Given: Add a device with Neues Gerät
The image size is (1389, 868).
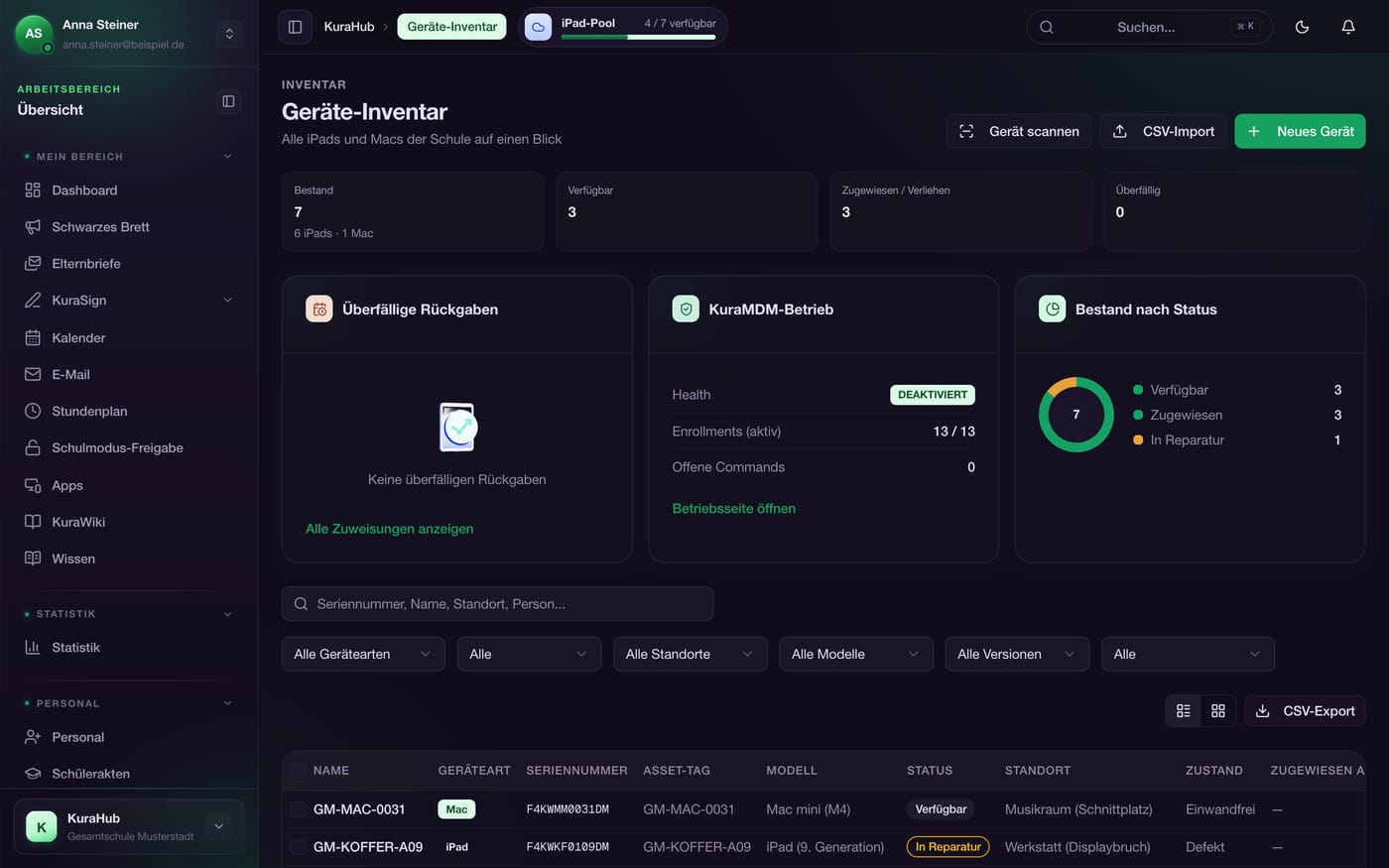Looking at the screenshot, I should [1300, 131].
